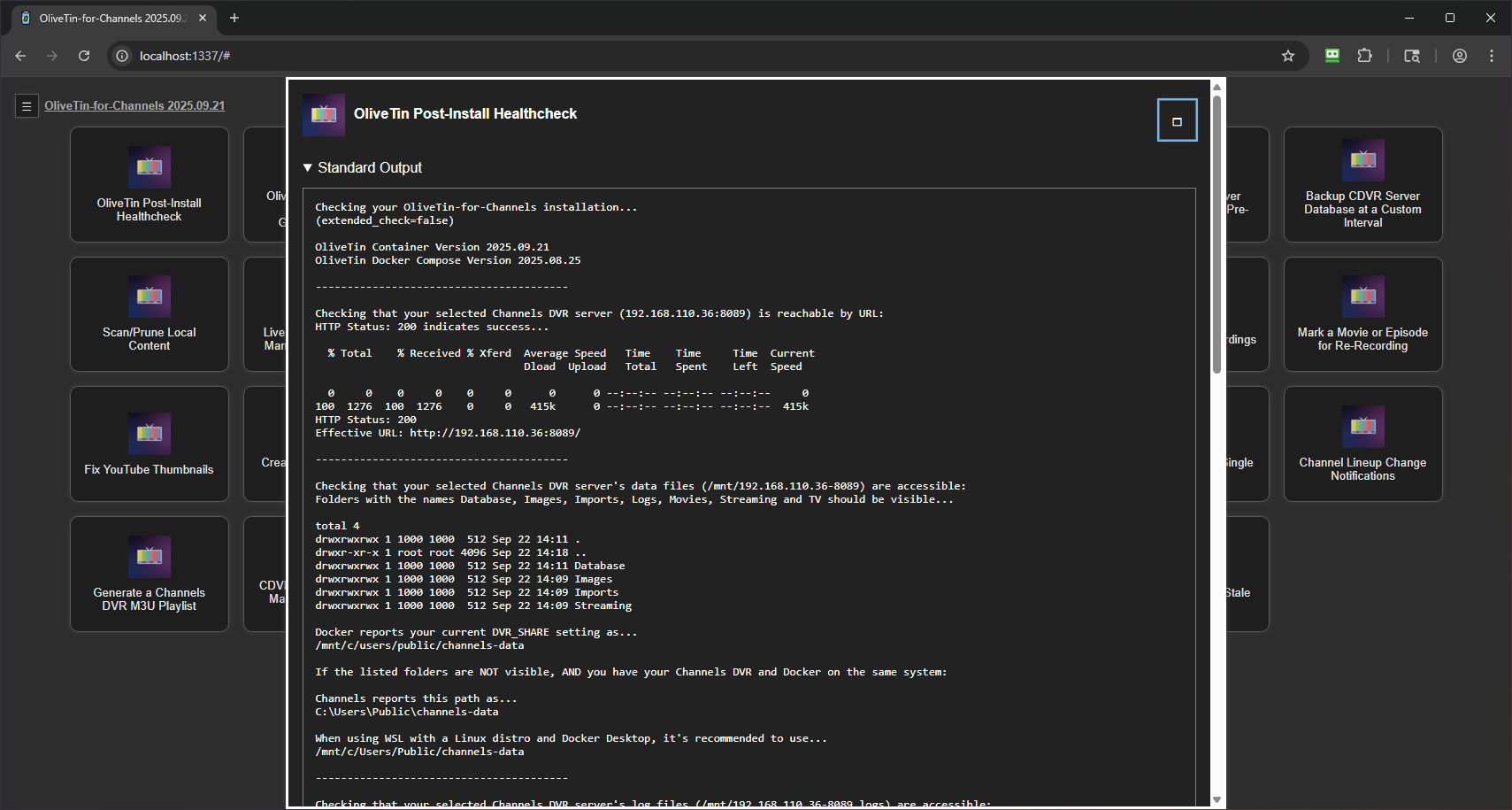
Task: Click the resize button on the healthcheck dialog
Action: (1178, 120)
